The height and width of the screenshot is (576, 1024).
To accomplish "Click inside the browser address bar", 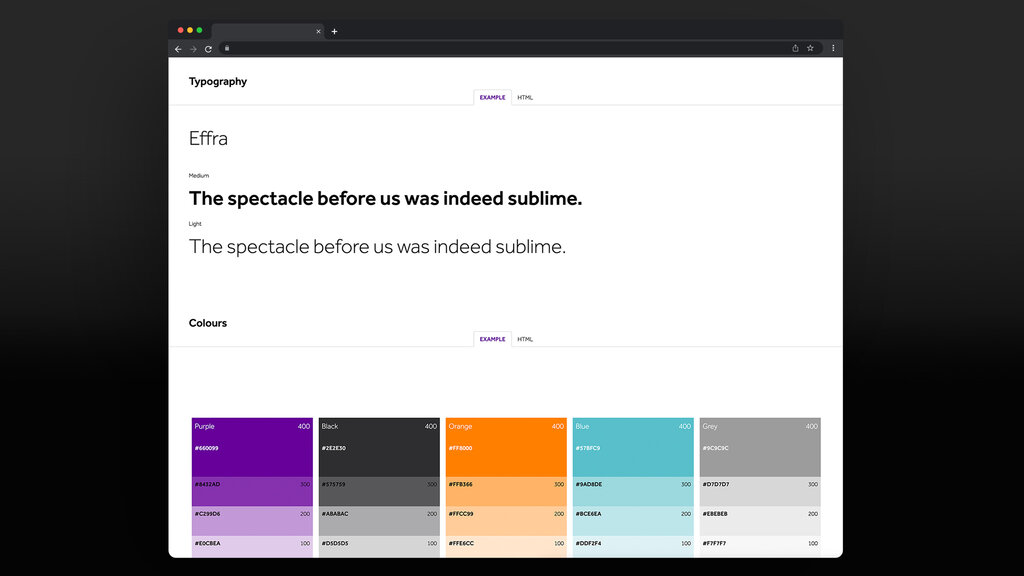I will click(500, 48).
